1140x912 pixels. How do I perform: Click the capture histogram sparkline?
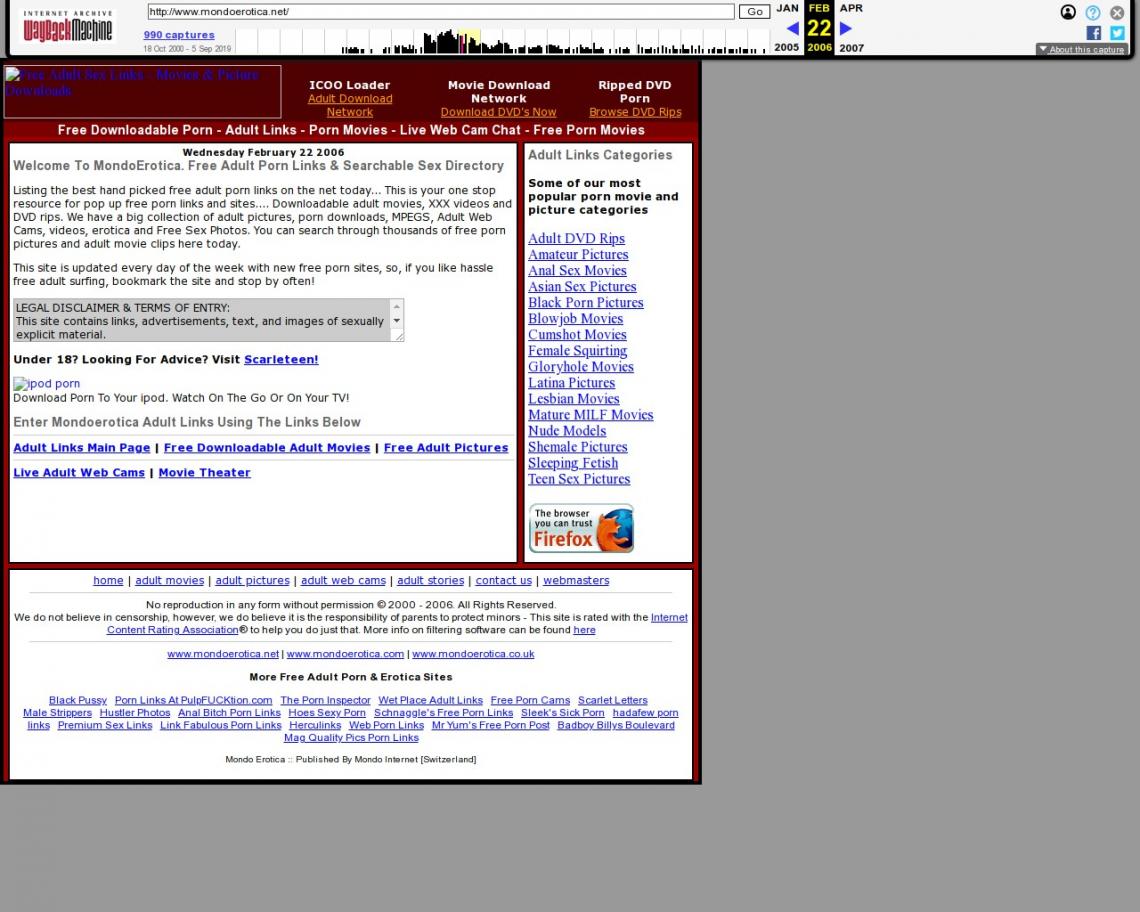click(x=502, y=41)
